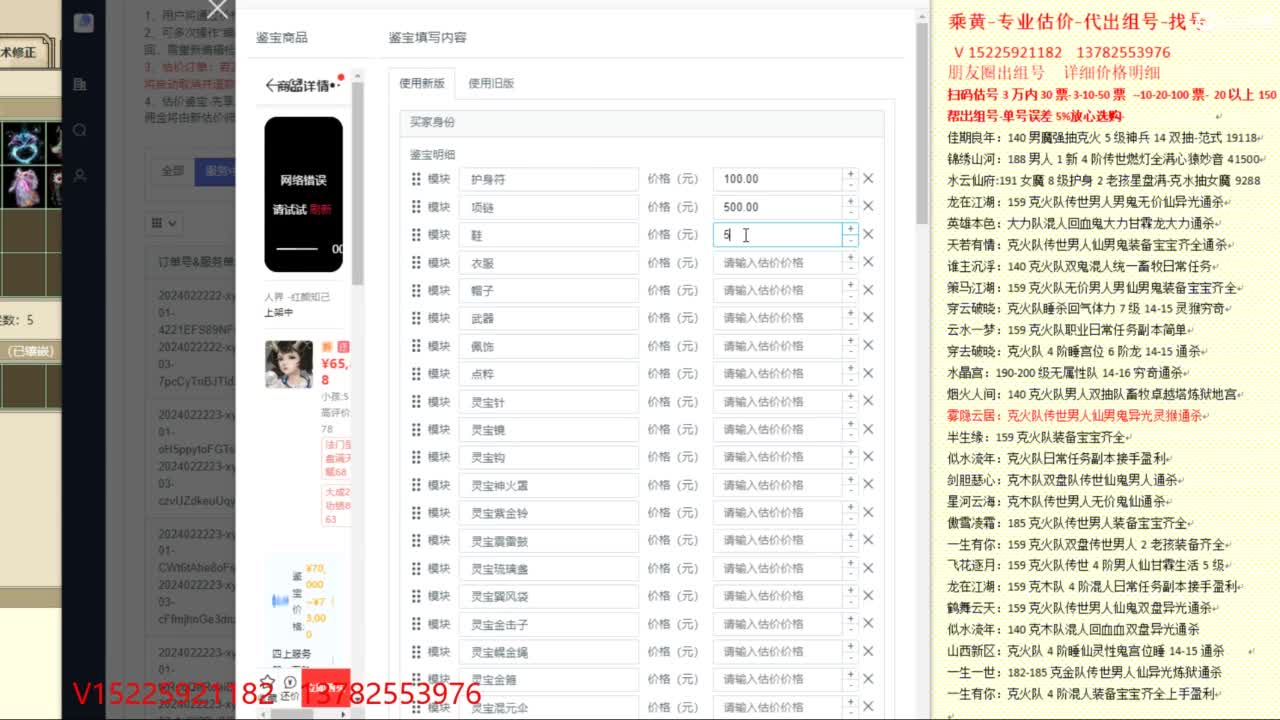The width and height of the screenshot is (1280, 720).
Task: Click the 灵宝琉璃盏 module name field
Action: pos(548,569)
